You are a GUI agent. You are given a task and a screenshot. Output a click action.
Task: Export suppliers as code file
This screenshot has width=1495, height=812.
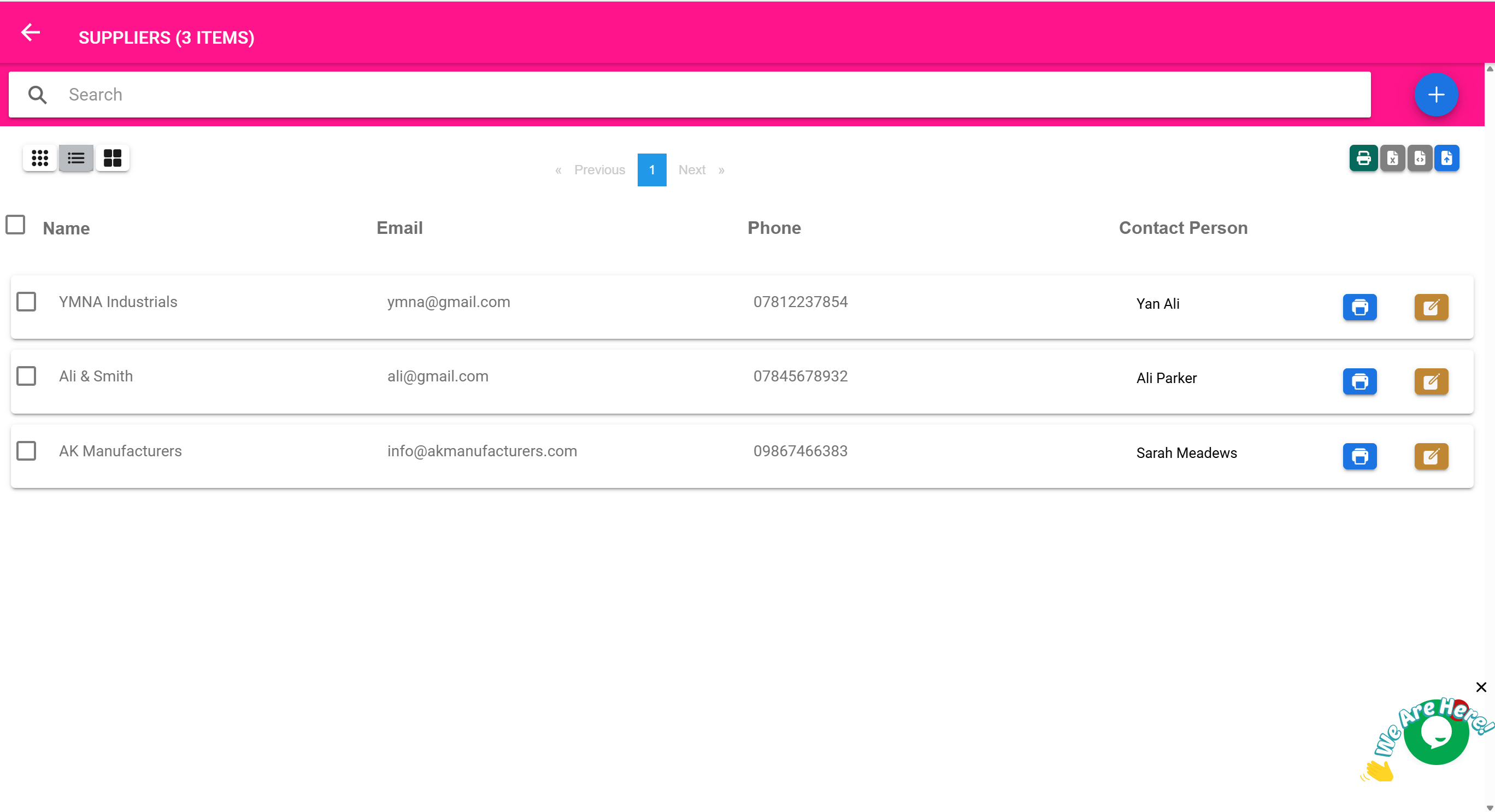[x=1420, y=158]
